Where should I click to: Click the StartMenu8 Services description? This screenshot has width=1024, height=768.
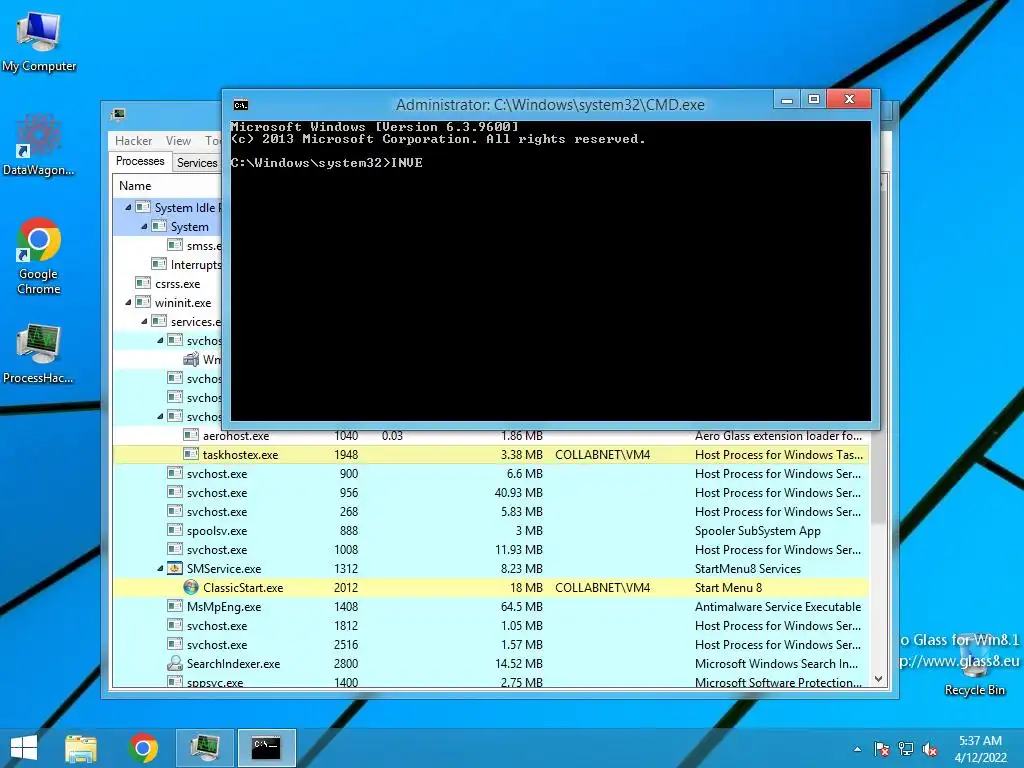coord(748,569)
